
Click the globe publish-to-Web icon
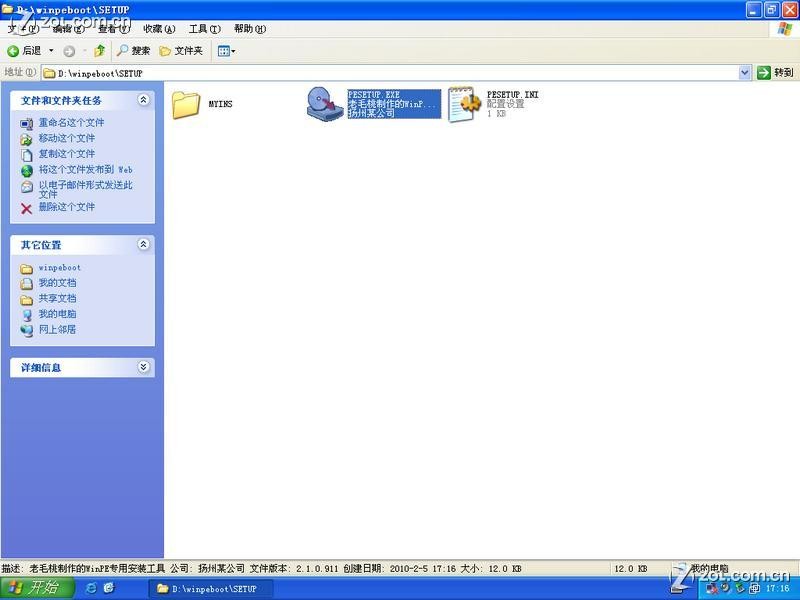27,171
